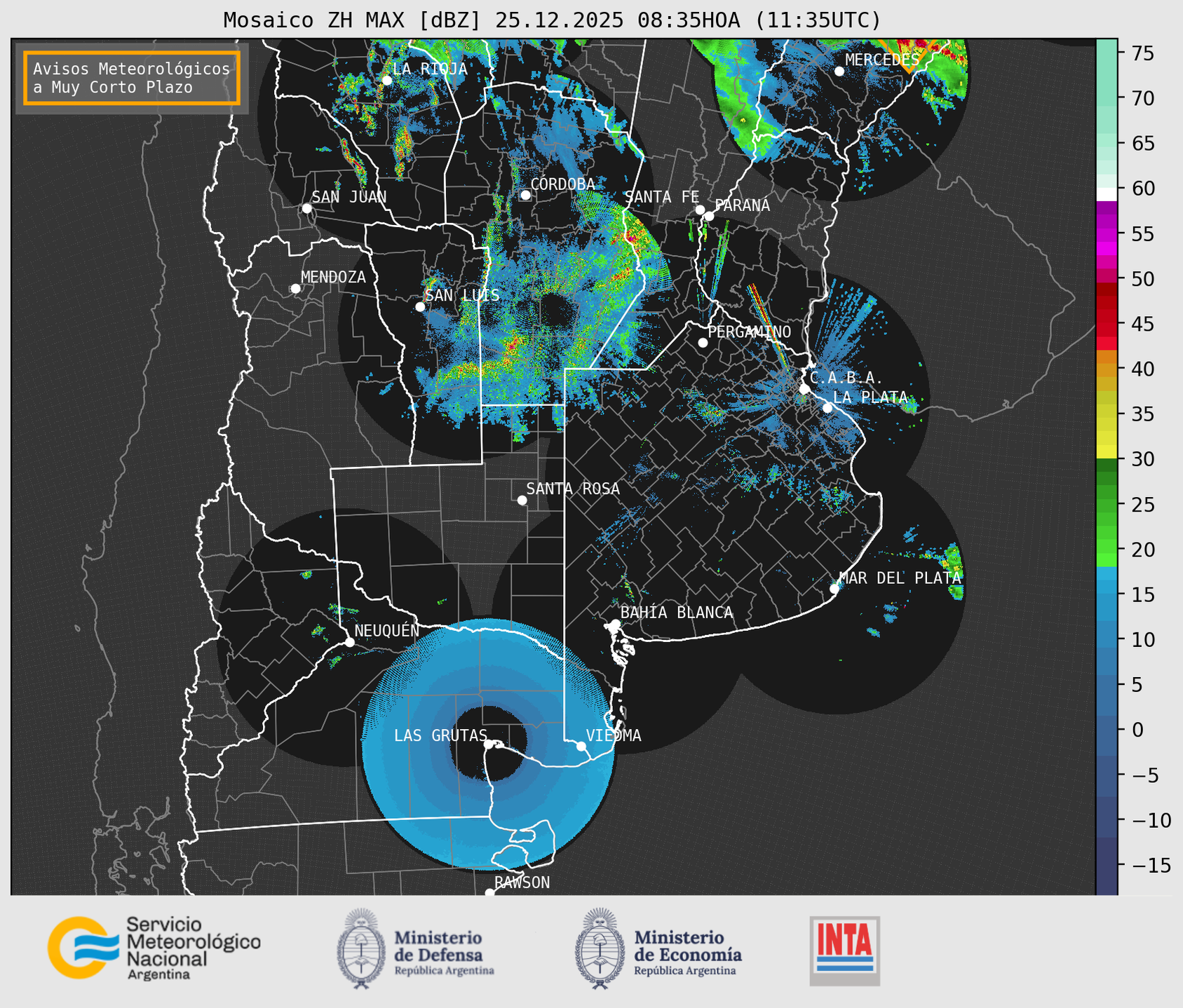This screenshot has width=1183, height=1008.
Task: Click the Avisos Meteorológicos a Muy Corto Plazo box
Action: (132, 78)
